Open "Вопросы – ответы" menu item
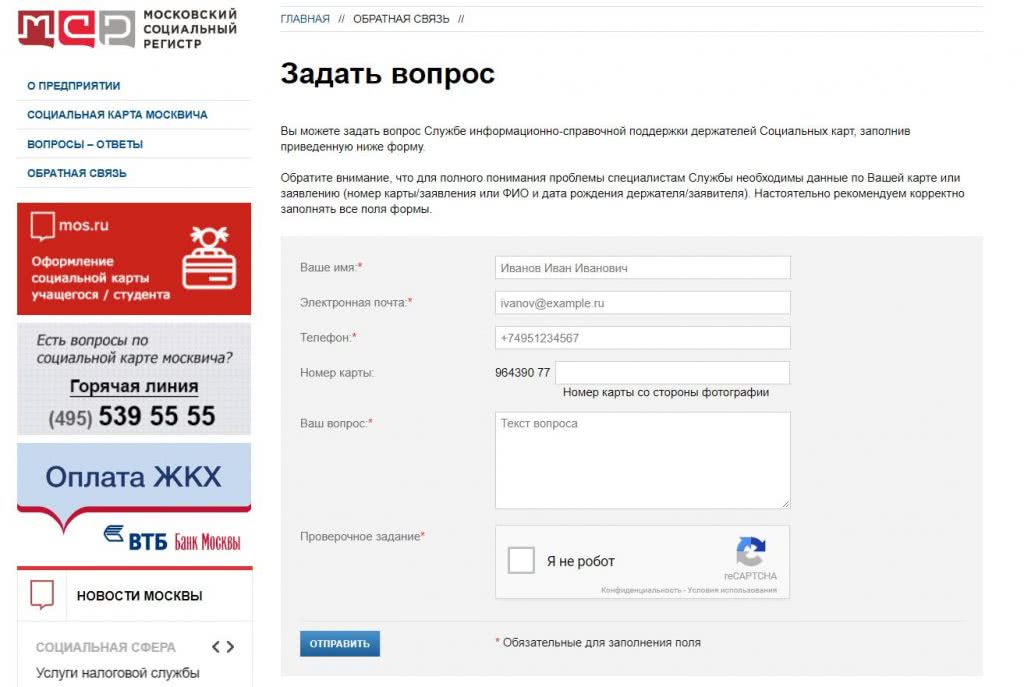This screenshot has height=687, width=1024. click(85, 144)
